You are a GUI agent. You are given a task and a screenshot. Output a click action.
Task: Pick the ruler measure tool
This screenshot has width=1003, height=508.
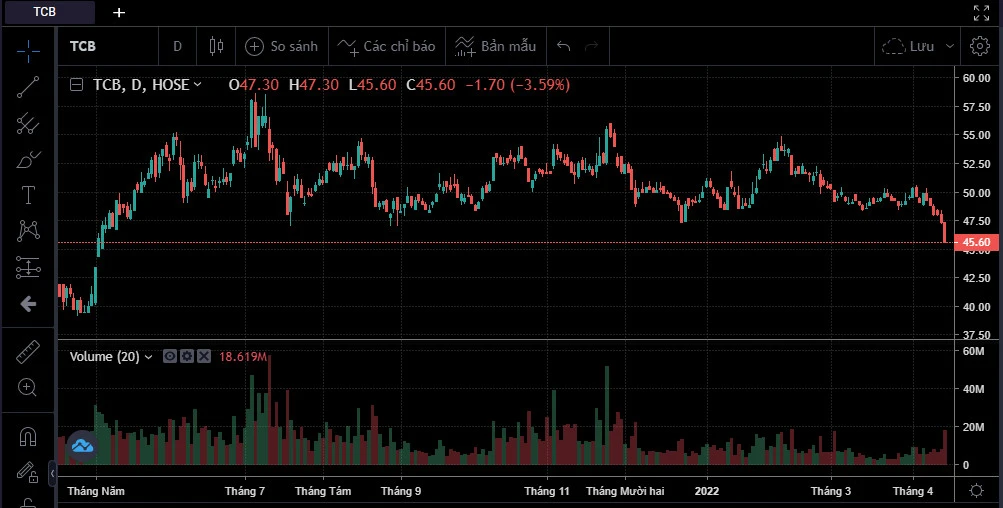coord(28,351)
